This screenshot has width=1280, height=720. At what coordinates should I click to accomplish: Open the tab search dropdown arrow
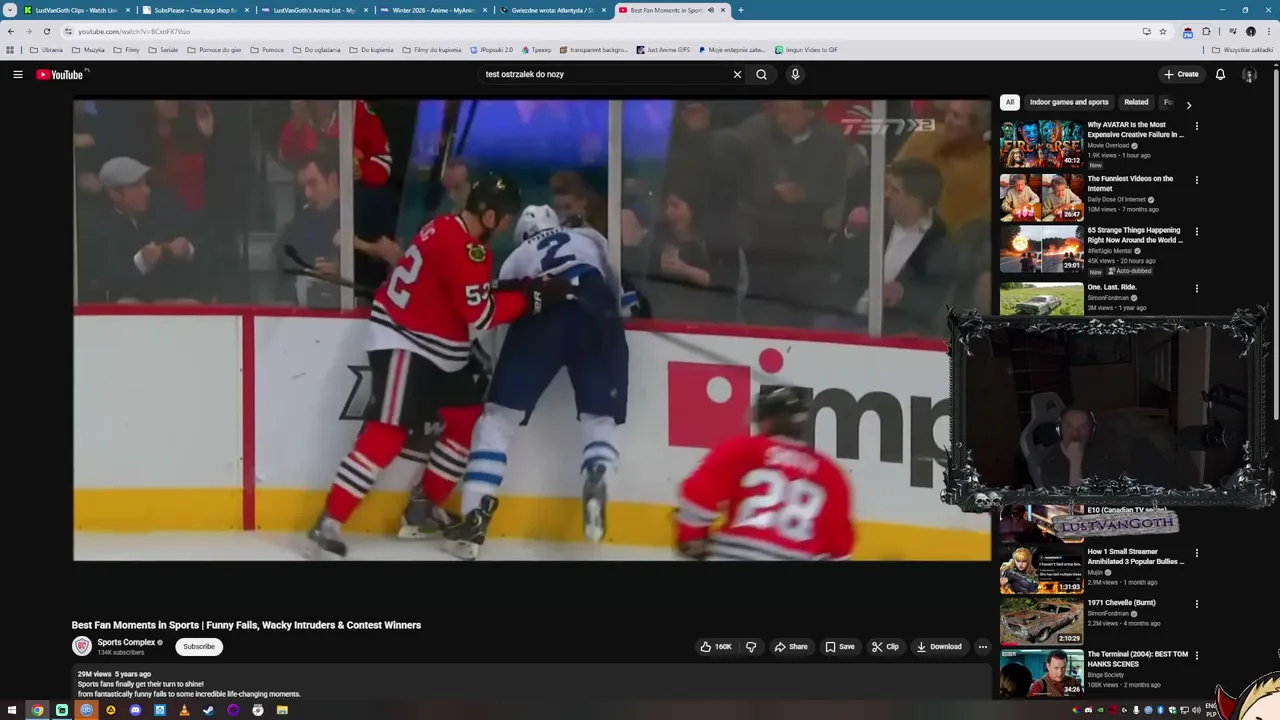point(9,10)
